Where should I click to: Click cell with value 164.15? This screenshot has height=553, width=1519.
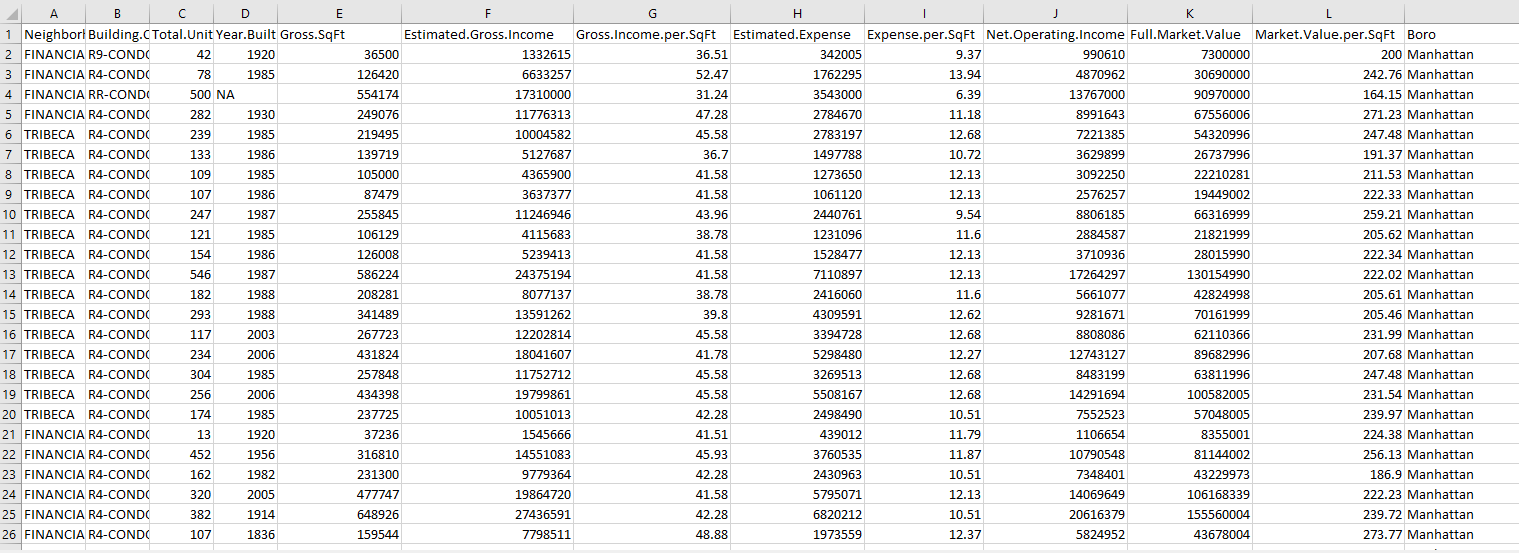point(1328,94)
